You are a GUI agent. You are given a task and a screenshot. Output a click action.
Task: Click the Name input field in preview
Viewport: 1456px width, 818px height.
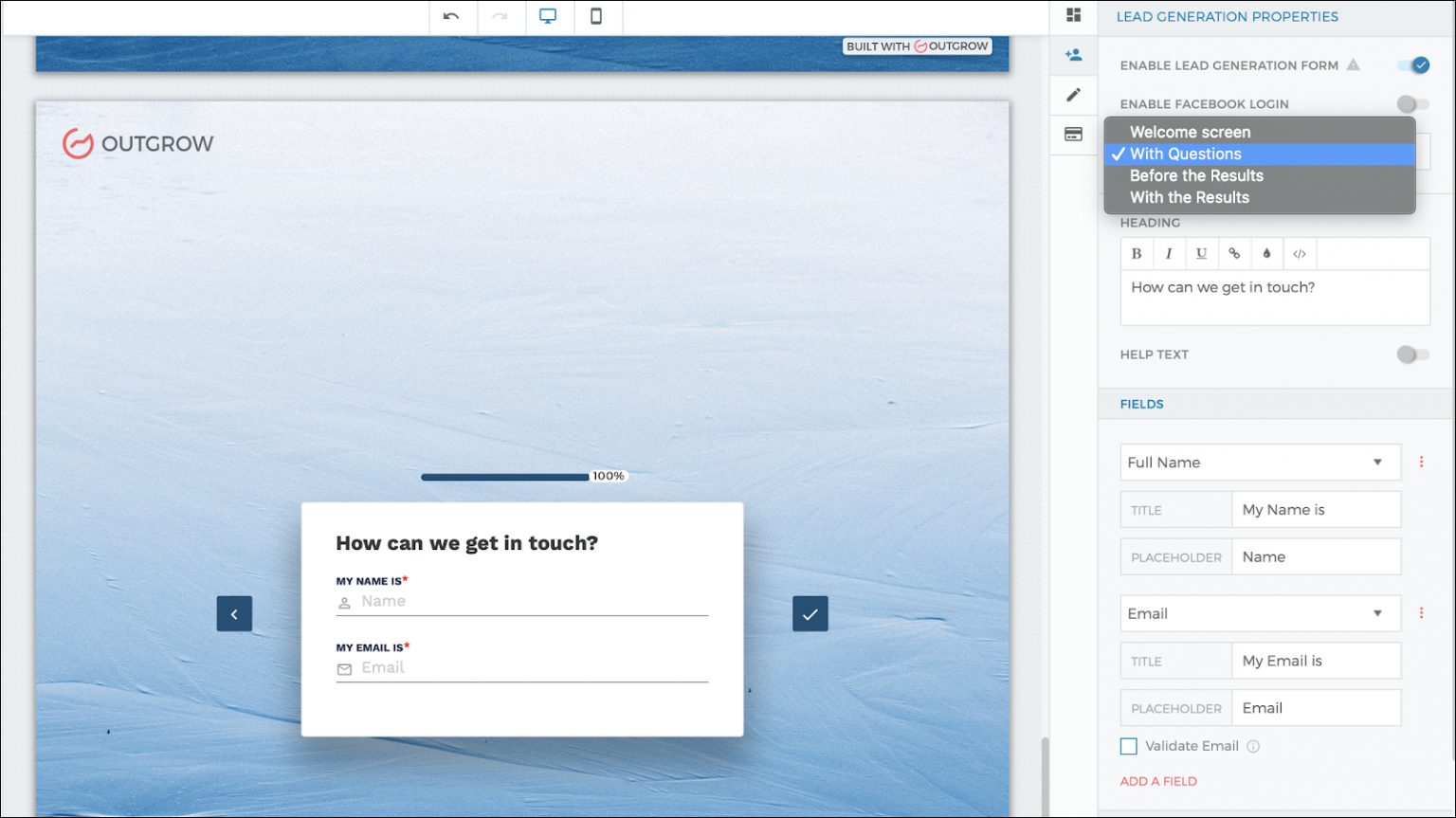[x=533, y=602]
